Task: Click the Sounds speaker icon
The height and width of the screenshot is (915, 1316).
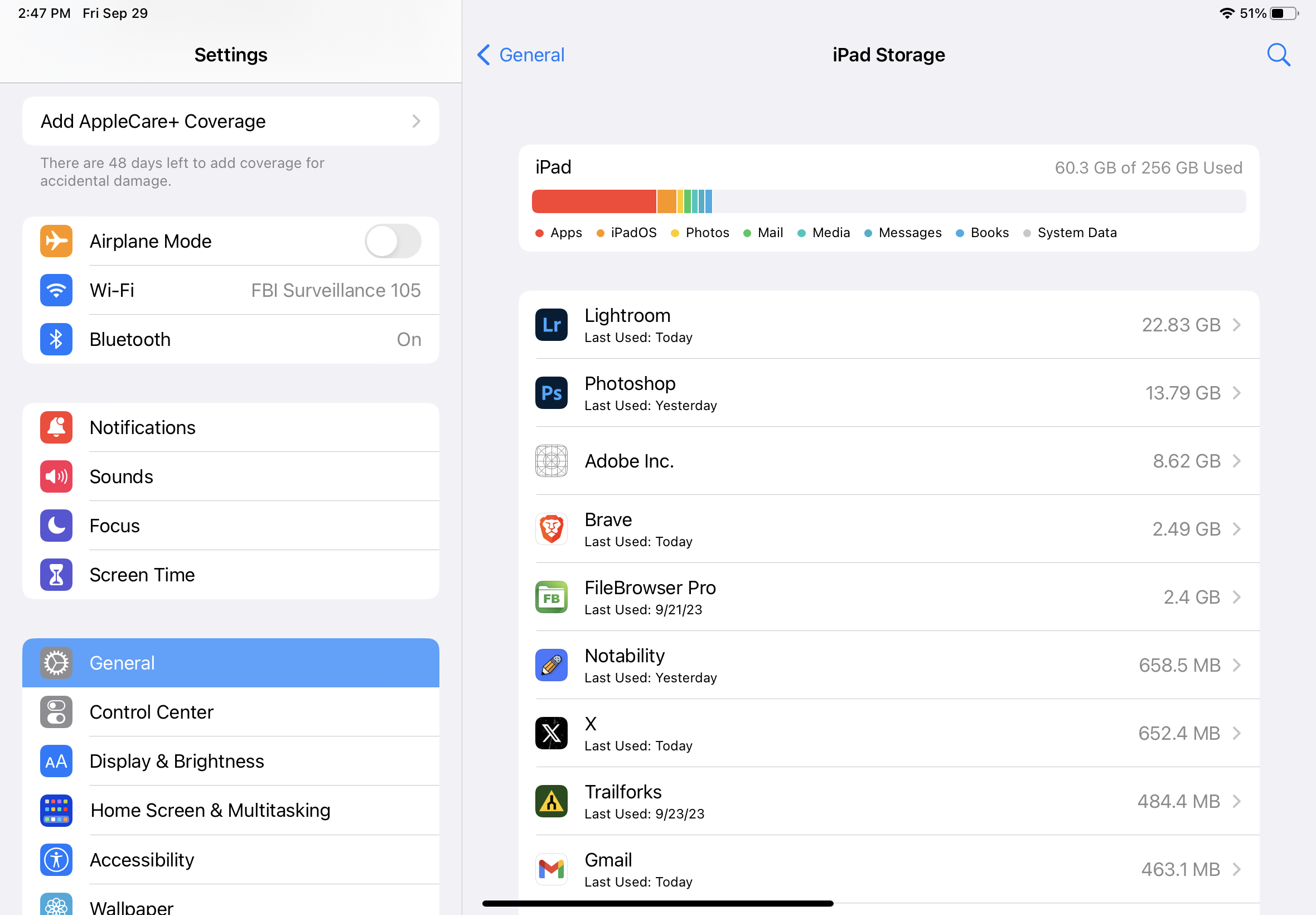Action: tap(56, 476)
